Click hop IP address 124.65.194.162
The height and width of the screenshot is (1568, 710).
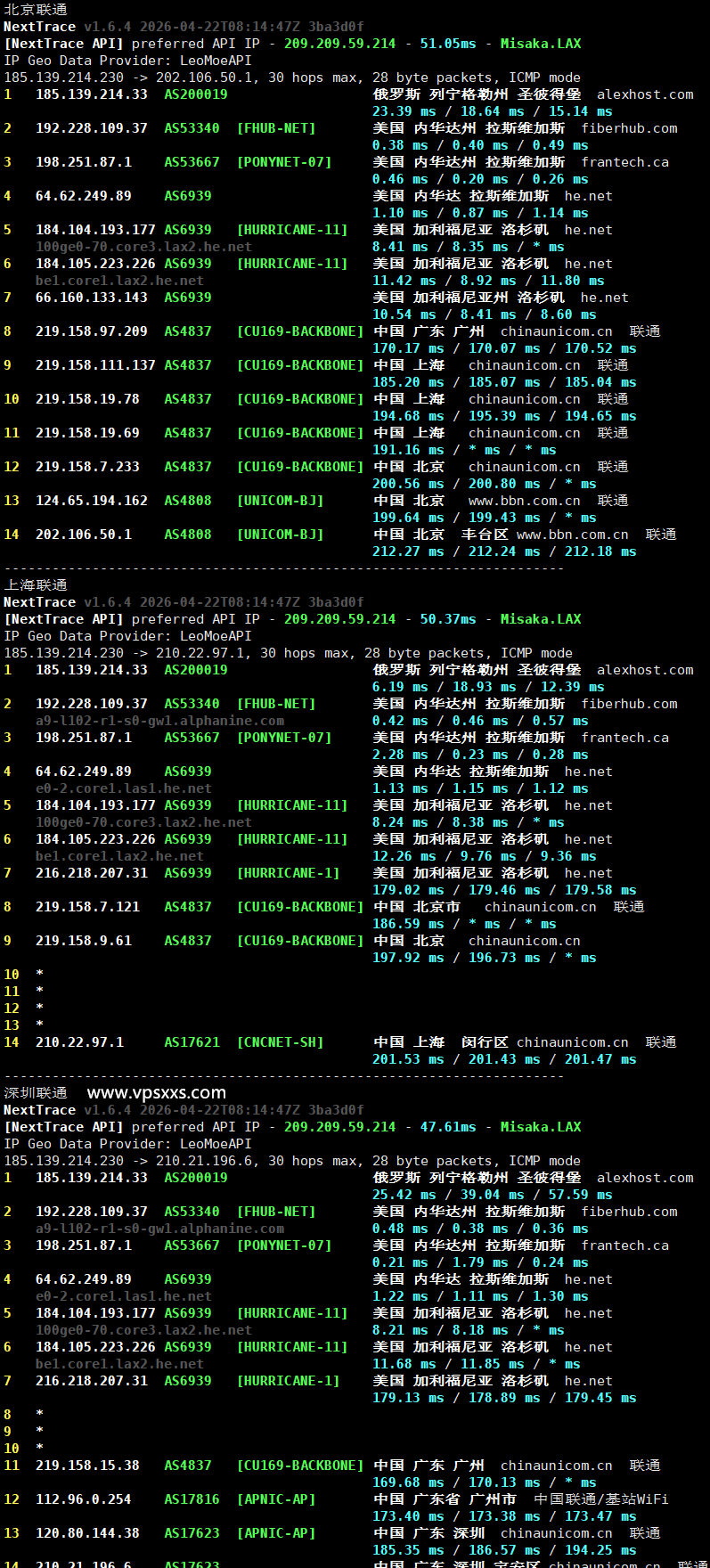click(92, 500)
